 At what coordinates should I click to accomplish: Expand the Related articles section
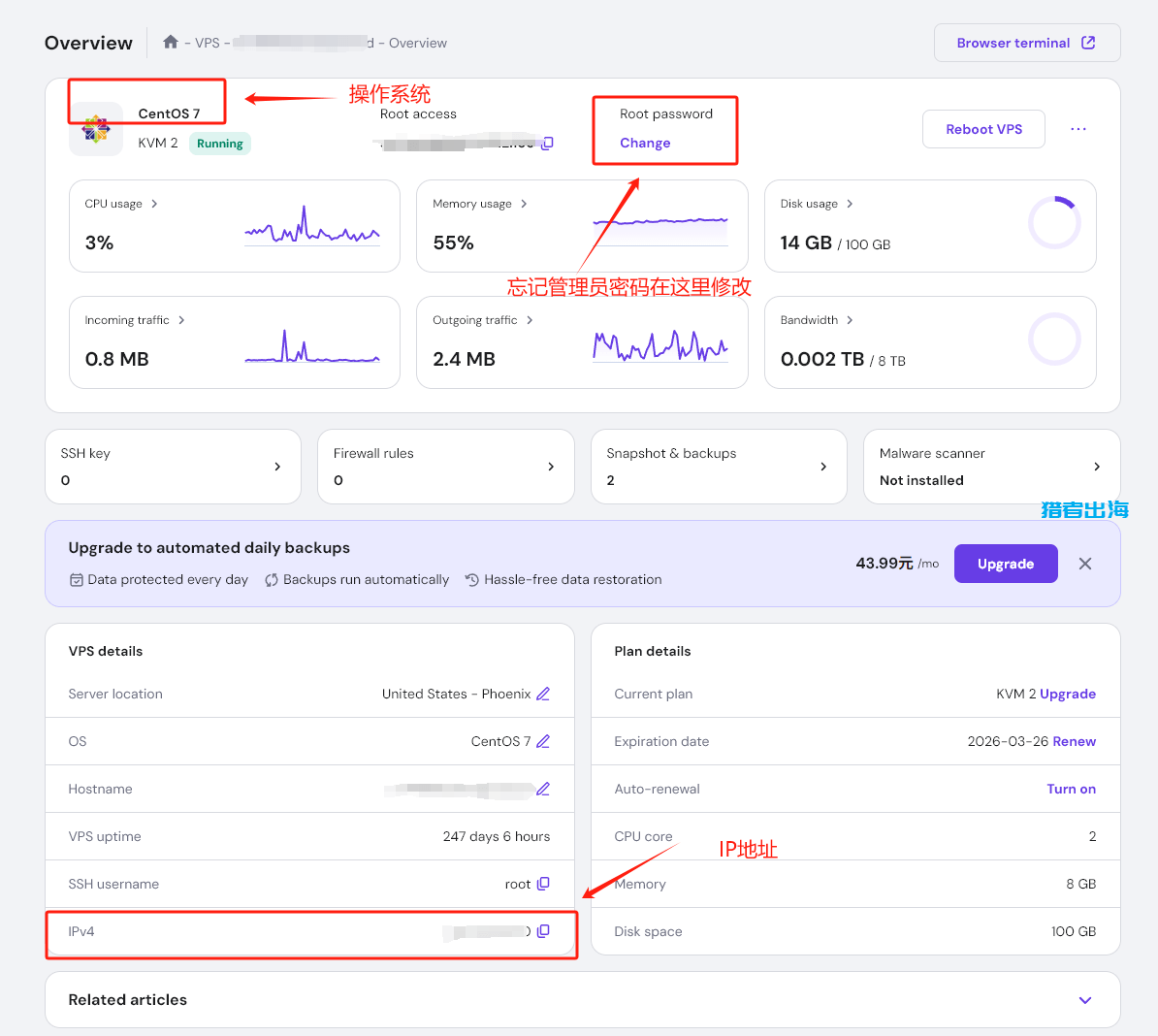pyautogui.click(x=1085, y=1000)
